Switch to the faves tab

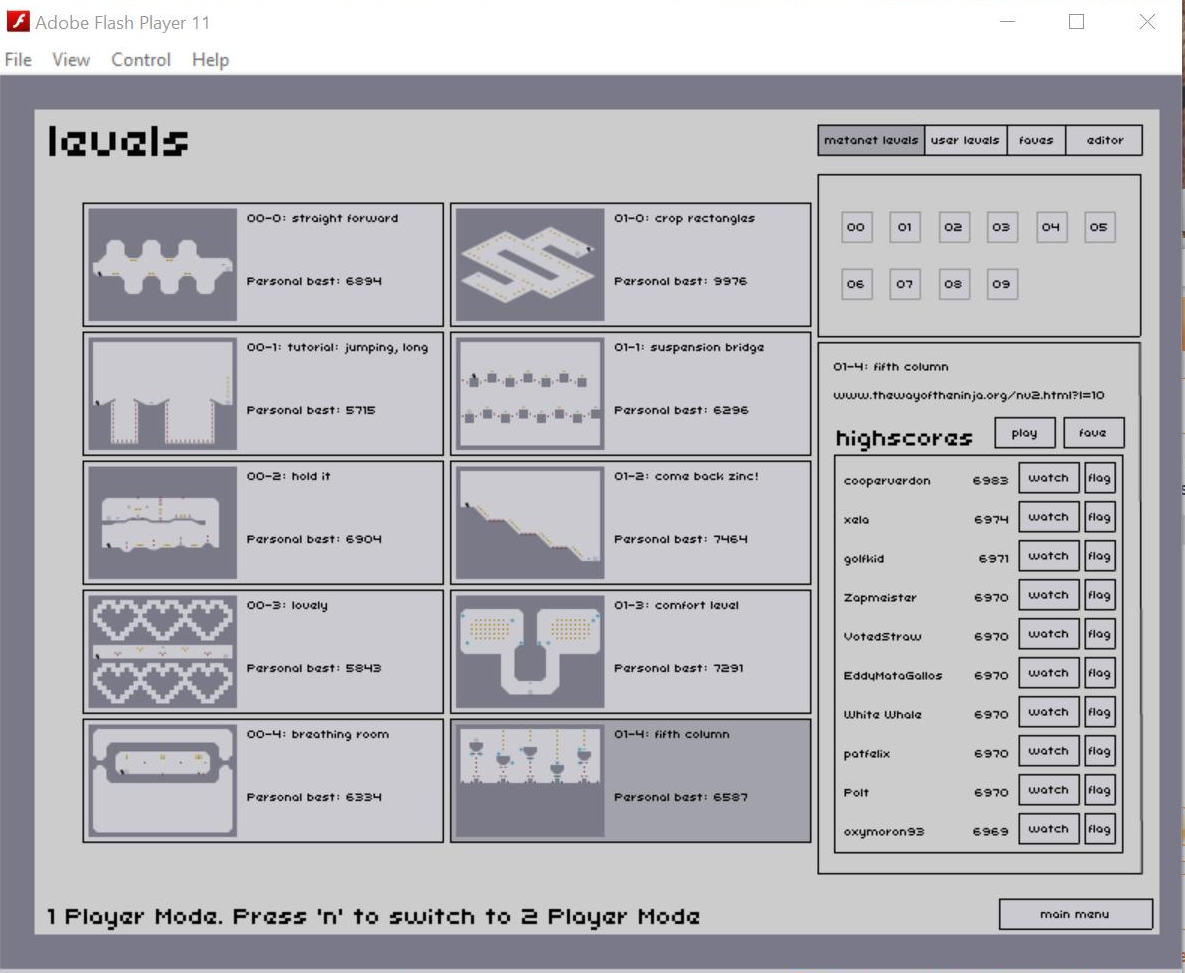pos(1036,141)
